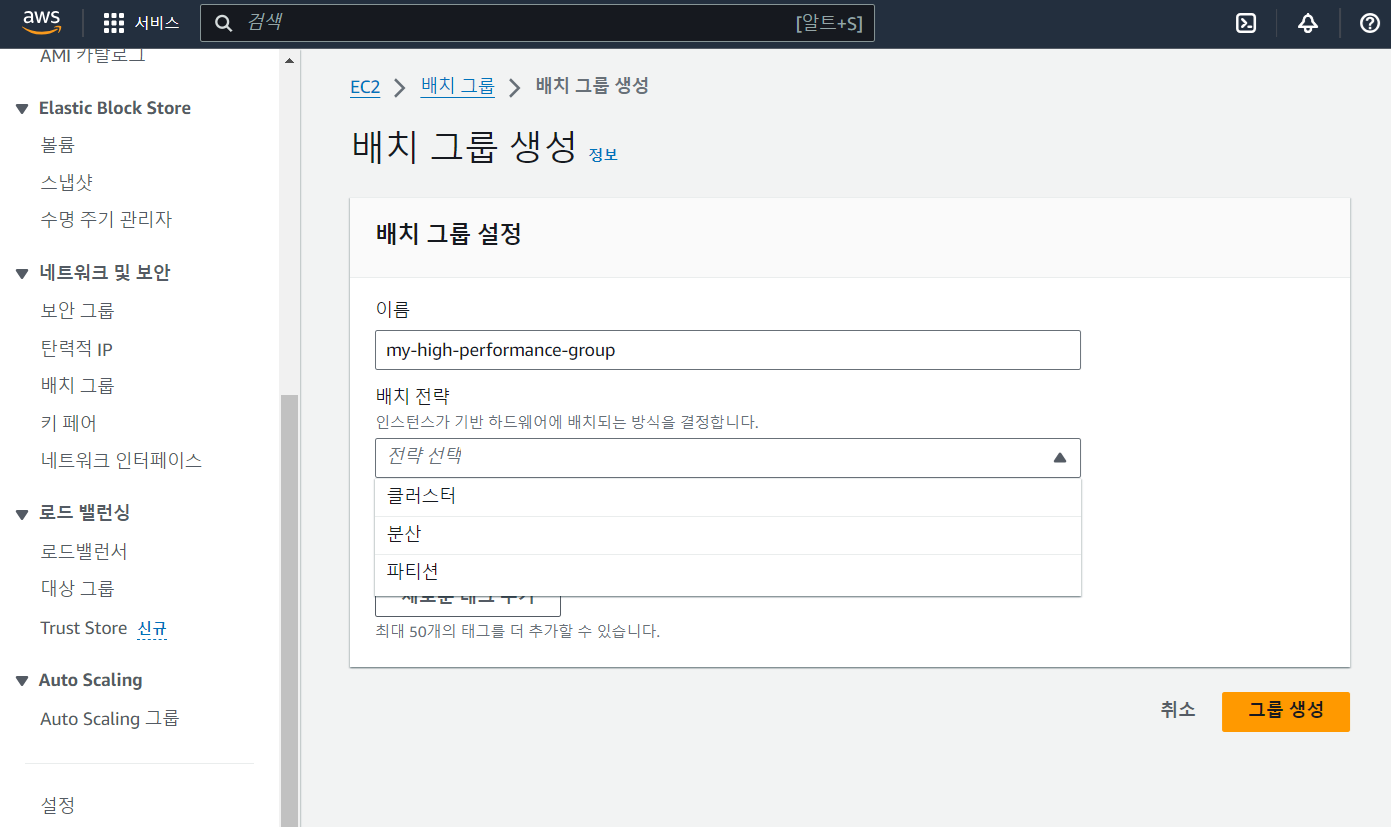Click the 신규 badge next to Trust Store

click(x=152, y=629)
